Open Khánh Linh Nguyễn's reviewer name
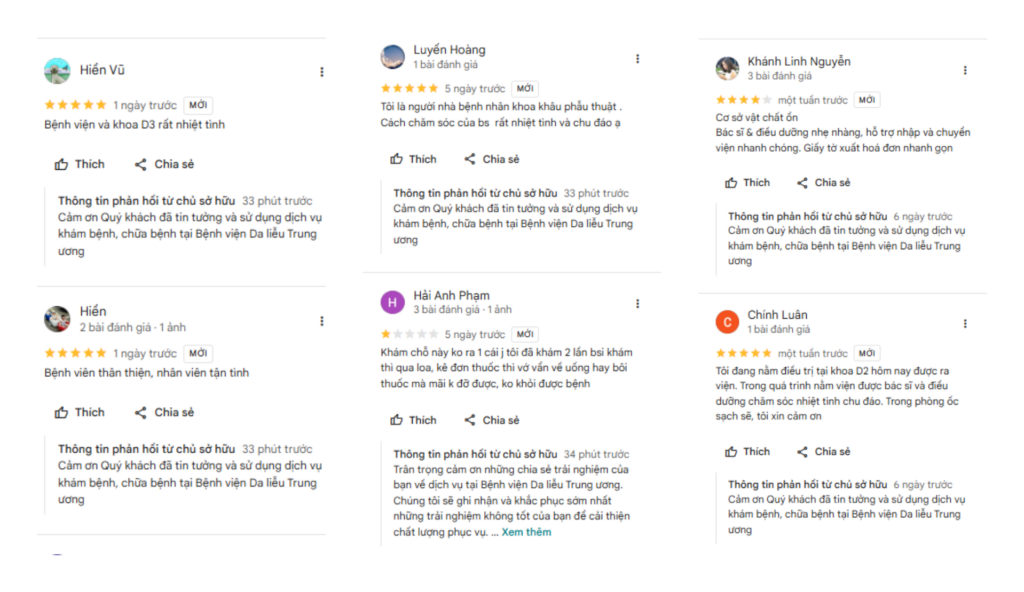 coord(799,61)
